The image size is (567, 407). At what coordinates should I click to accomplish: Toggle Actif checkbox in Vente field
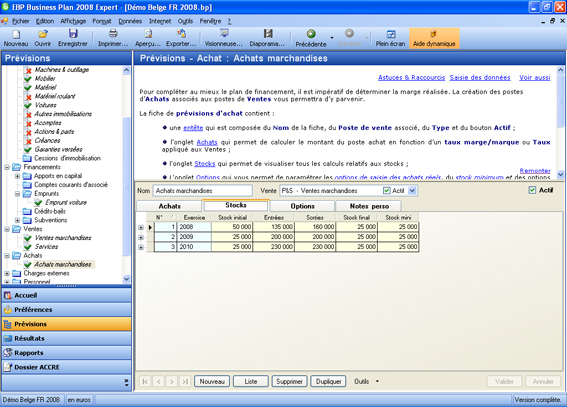coord(387,190)
